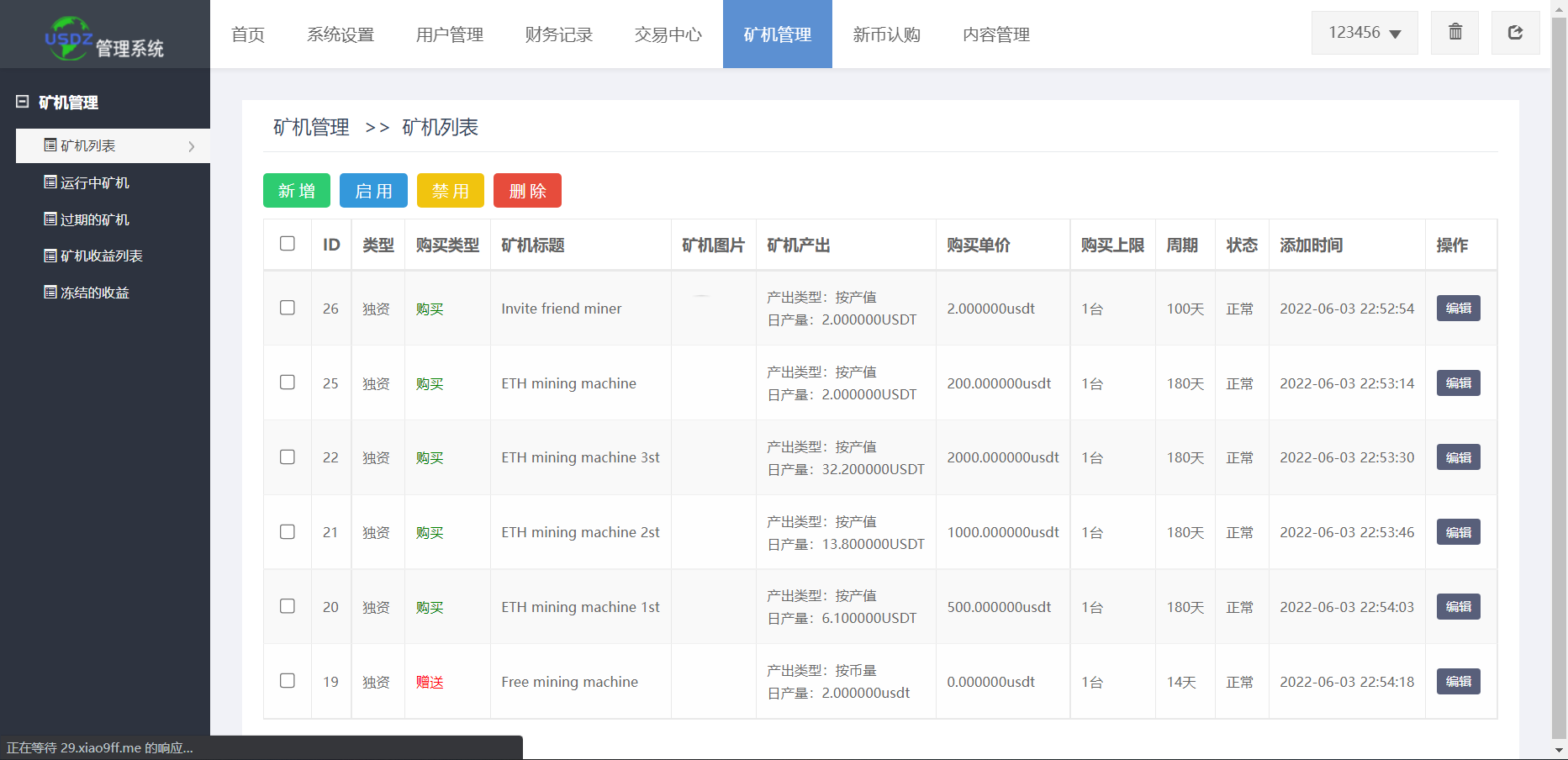Click the 矿机管理 breadcrumb text
The height and width of the screenshot is (760, 1568).
[311, 127]
